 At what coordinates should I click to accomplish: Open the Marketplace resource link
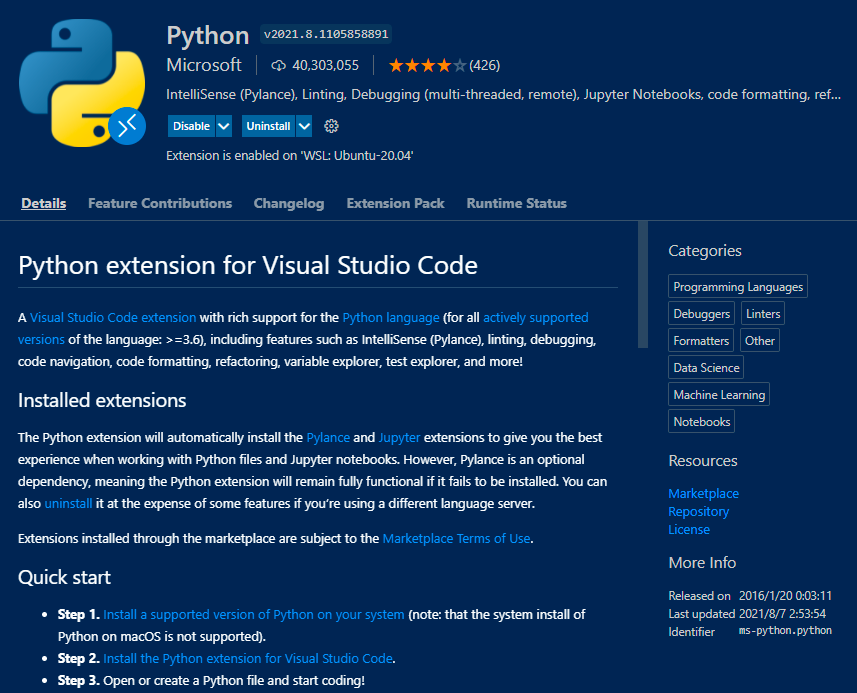pyautogui.click(x=703, y=493)
